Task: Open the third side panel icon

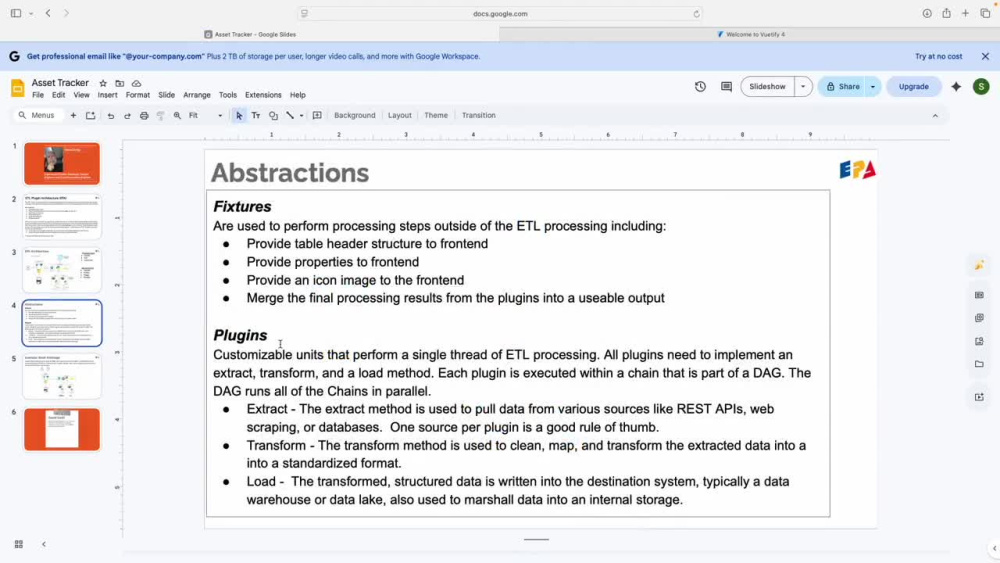Action: 979,318
